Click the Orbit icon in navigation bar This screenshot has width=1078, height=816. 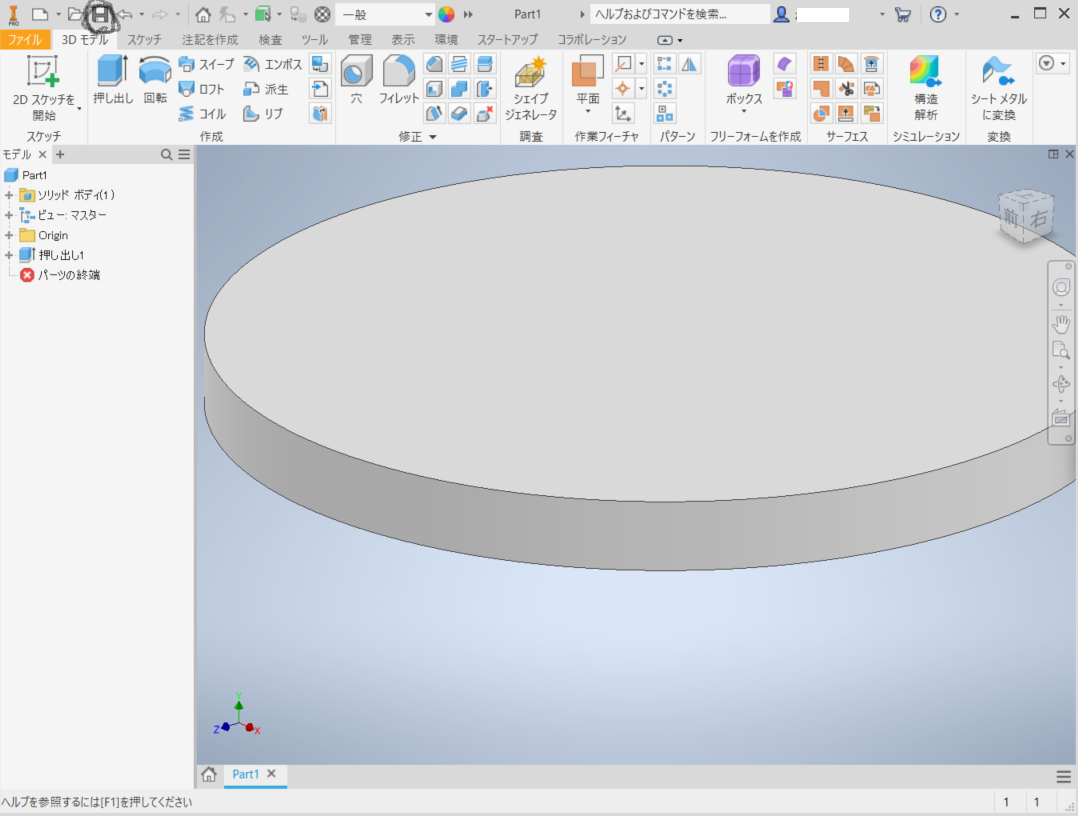pyautogui.click(x=1061, y=384)
